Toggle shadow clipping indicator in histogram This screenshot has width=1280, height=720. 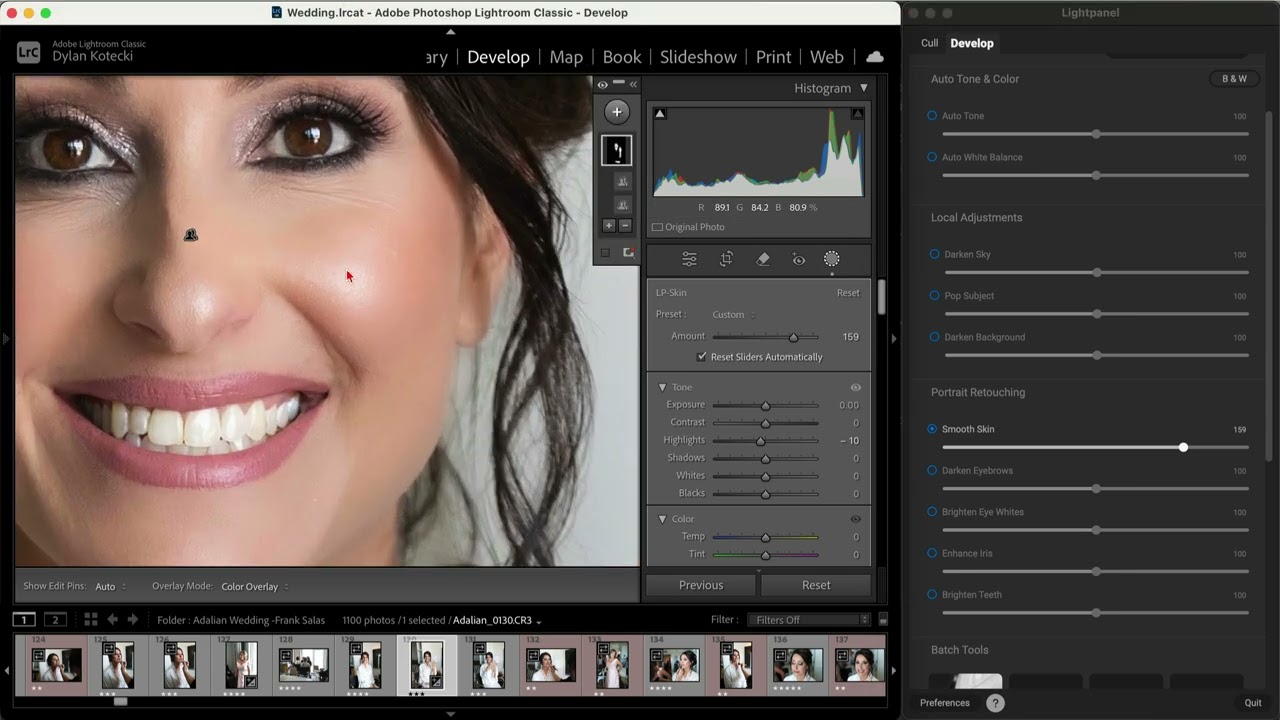659,114
